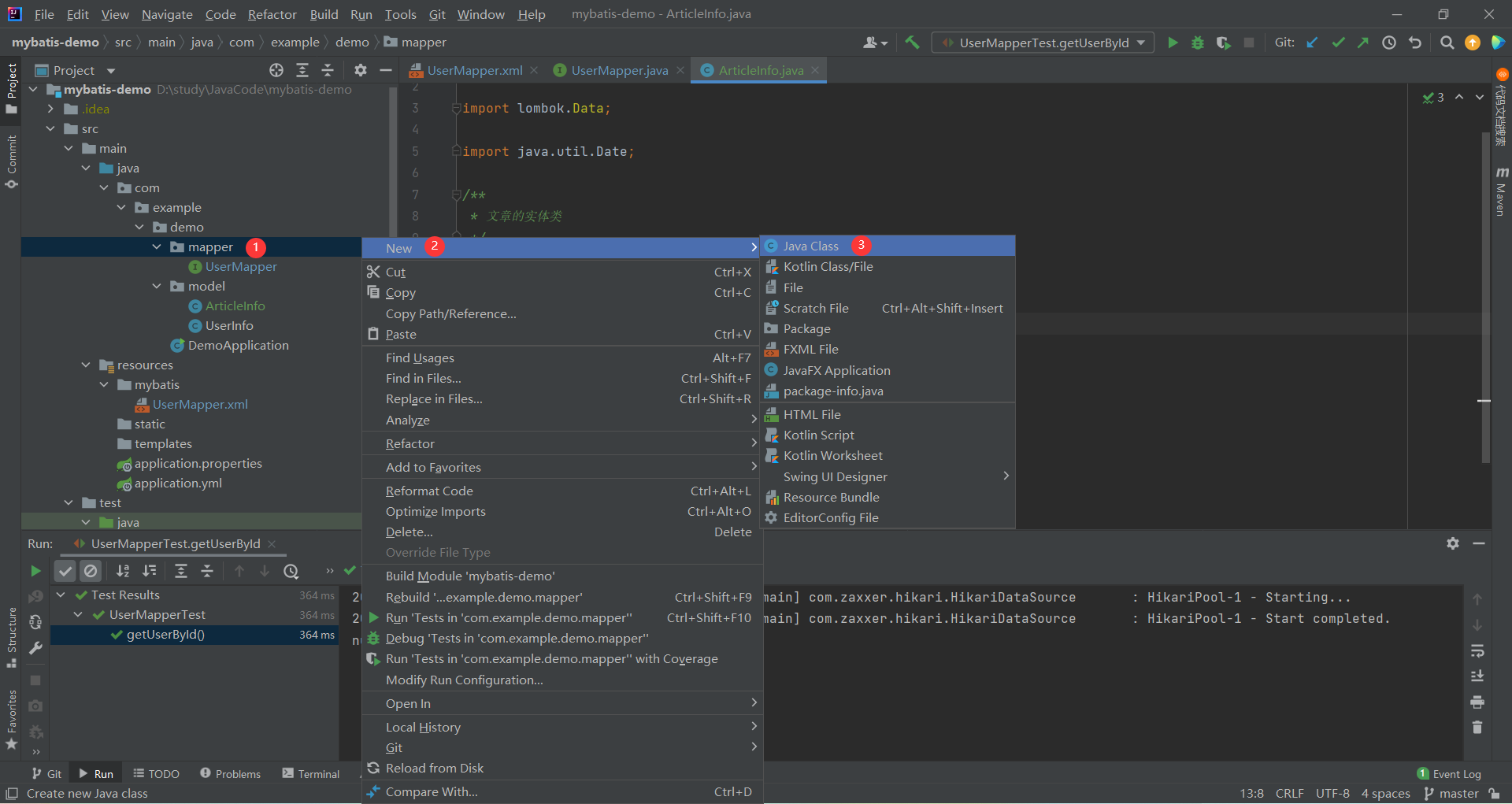Select Kotlin Class/File in New submenu
The image size is (1512, 804).
pos(888,266)
